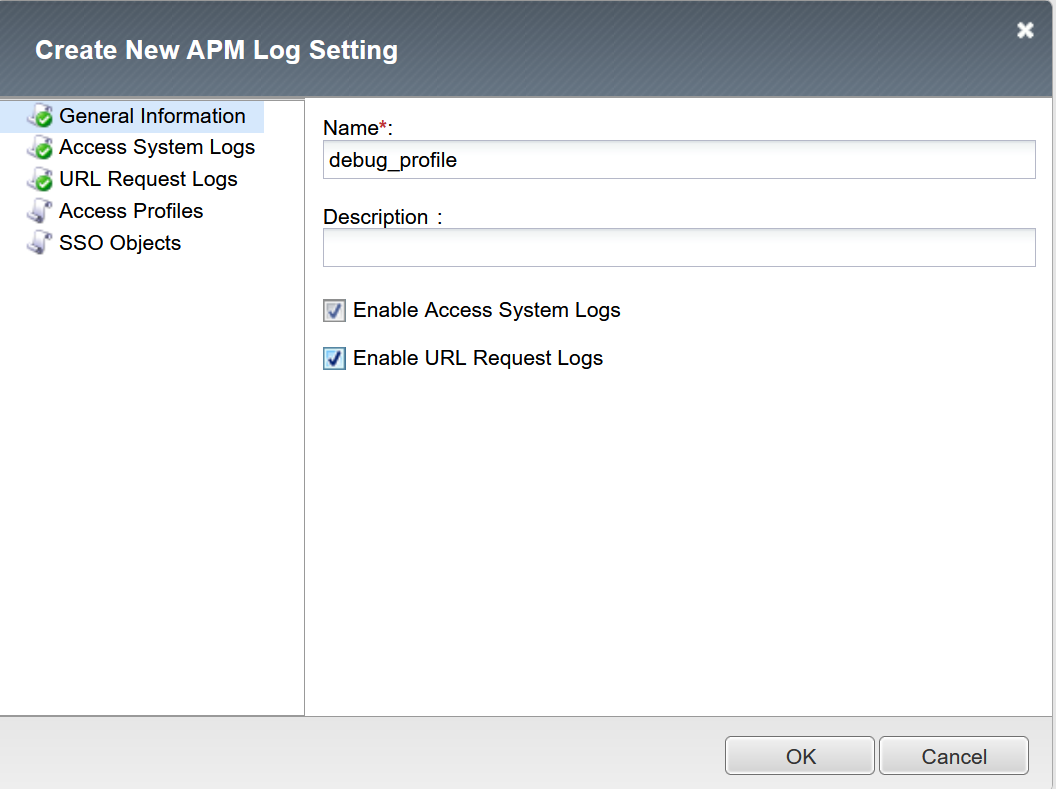The height and width of the screenshot is (789, 1056).
Task: Close the dialog with the X icon
Action: 1025,31
